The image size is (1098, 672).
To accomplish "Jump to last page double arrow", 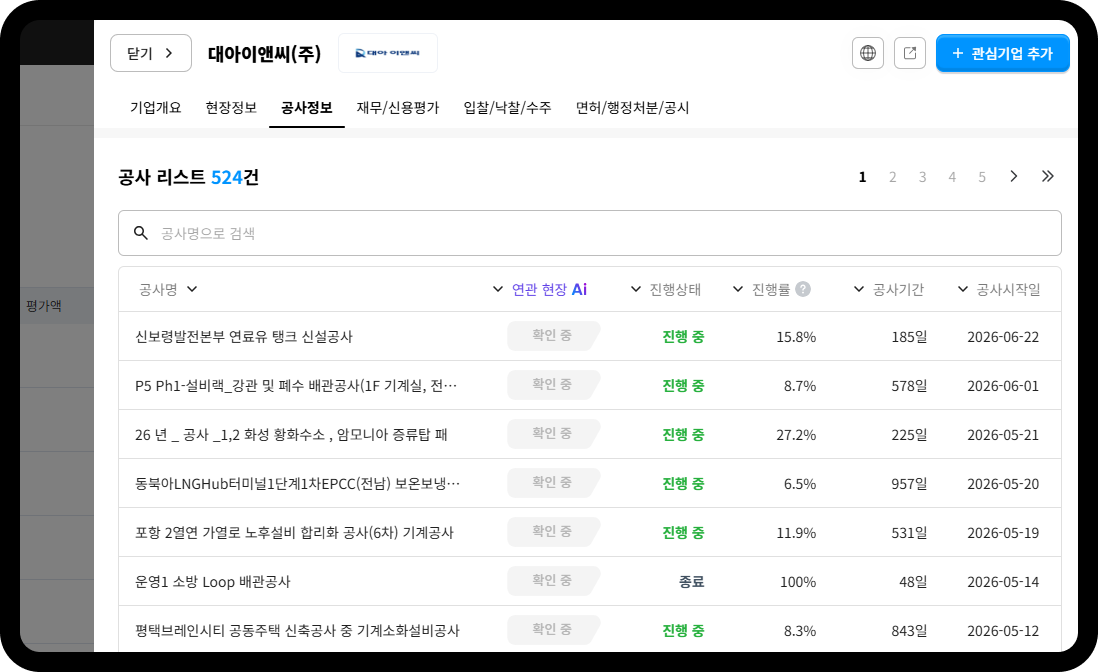I will tap(1048, 176).
